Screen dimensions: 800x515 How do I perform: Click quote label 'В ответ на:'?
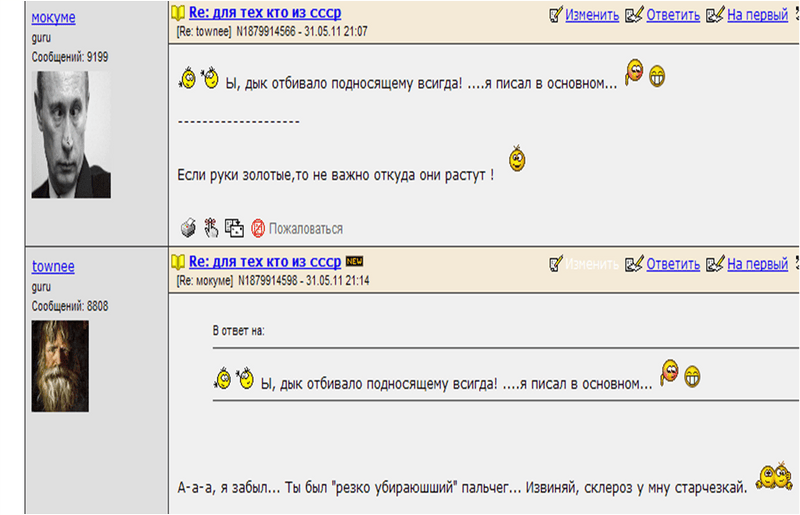click(x=238, y=331)
